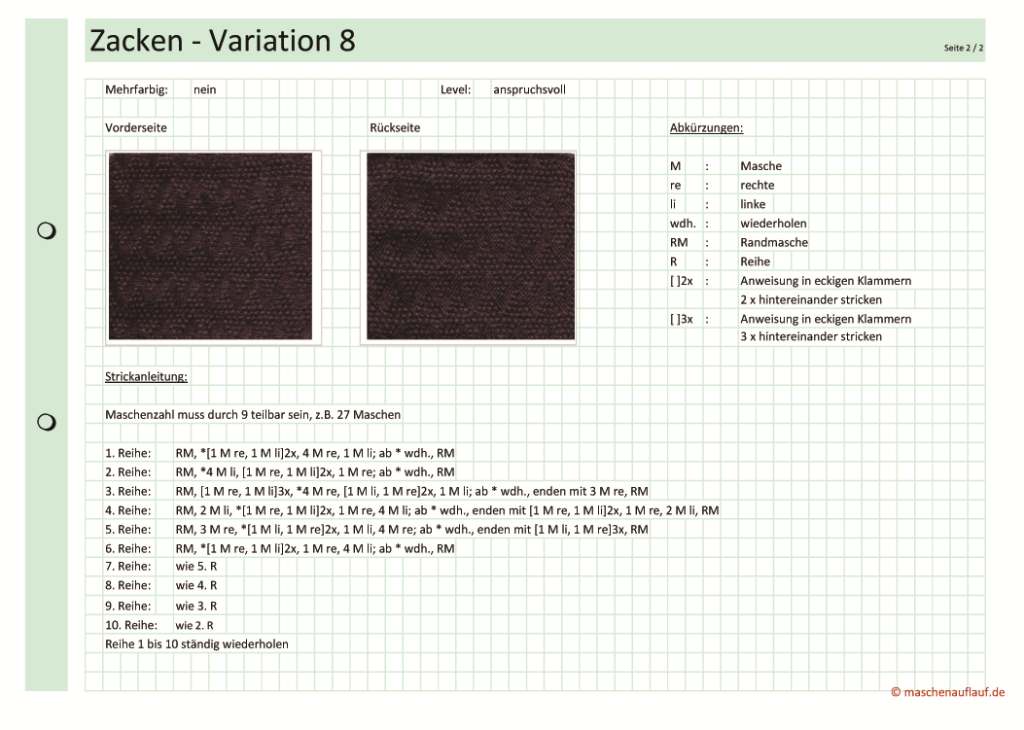
Task: Click the '1. Reihe:' row label
Action: coord(128,453)
